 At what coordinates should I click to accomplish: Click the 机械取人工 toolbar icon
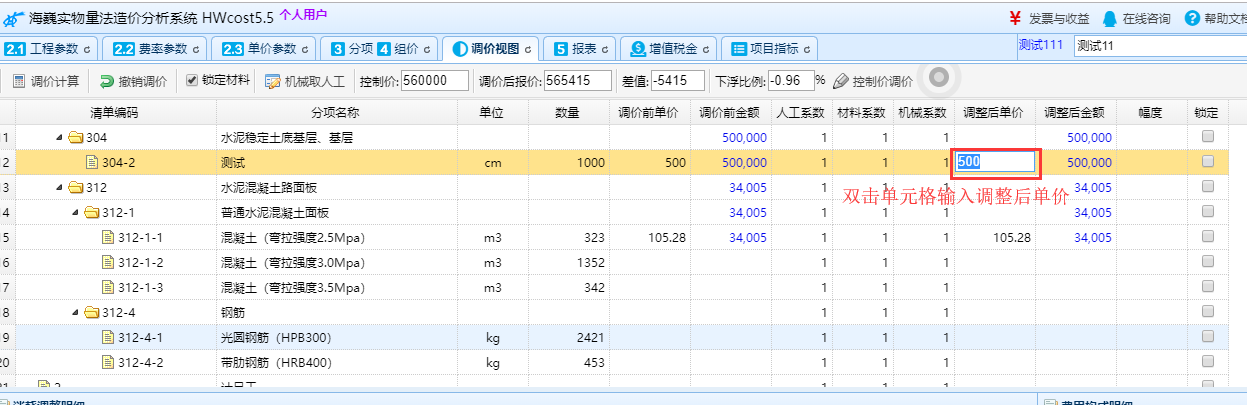pos(273,81)
